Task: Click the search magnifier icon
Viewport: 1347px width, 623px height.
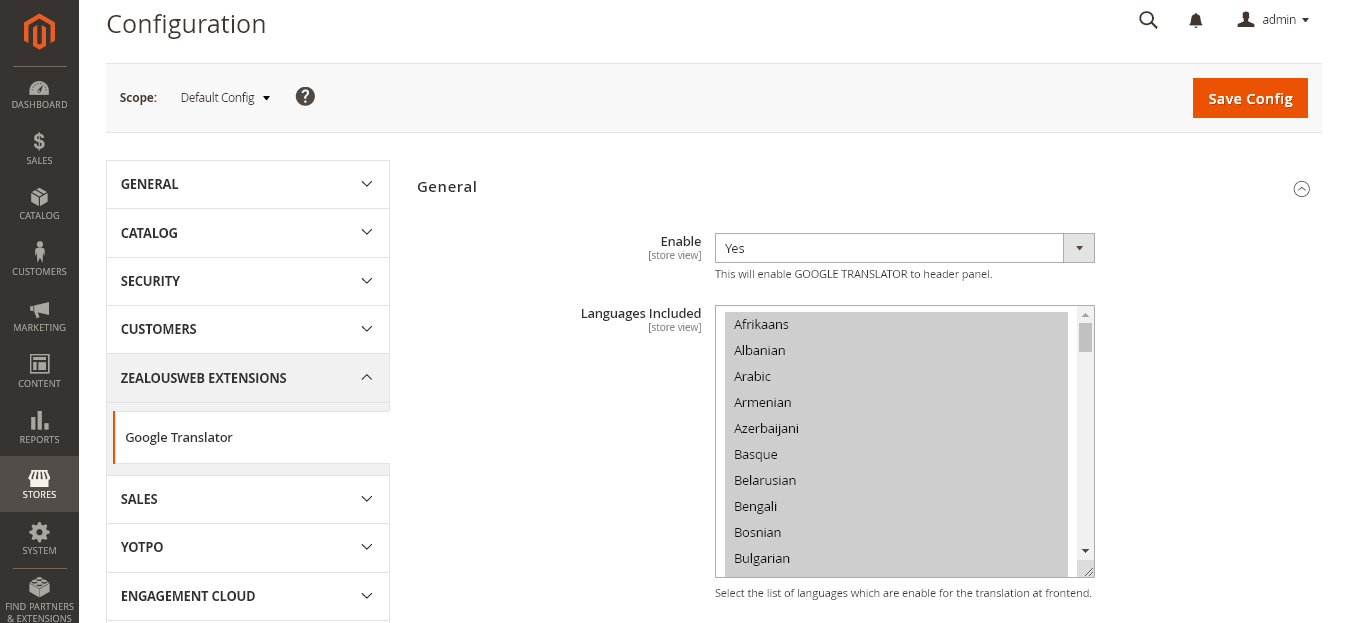Action: tap(1148, 20)
